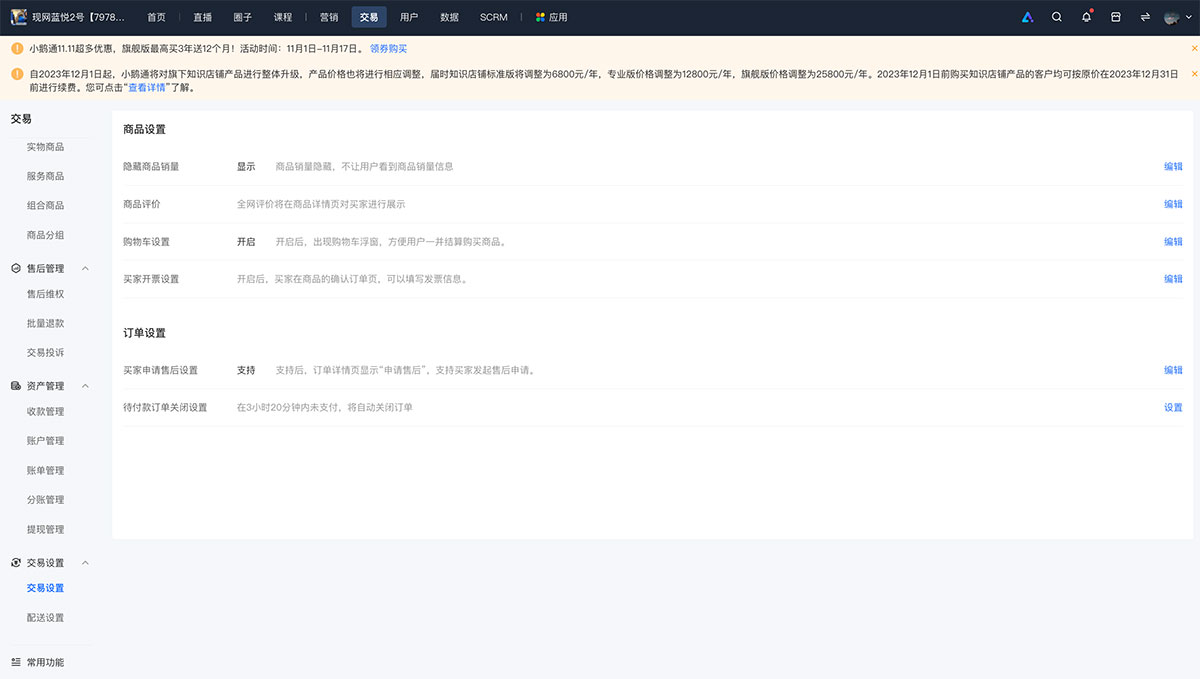Click the blue triangle logo icon
This screenshot has height=679, width=1200.
click(x=1027, y=17)
